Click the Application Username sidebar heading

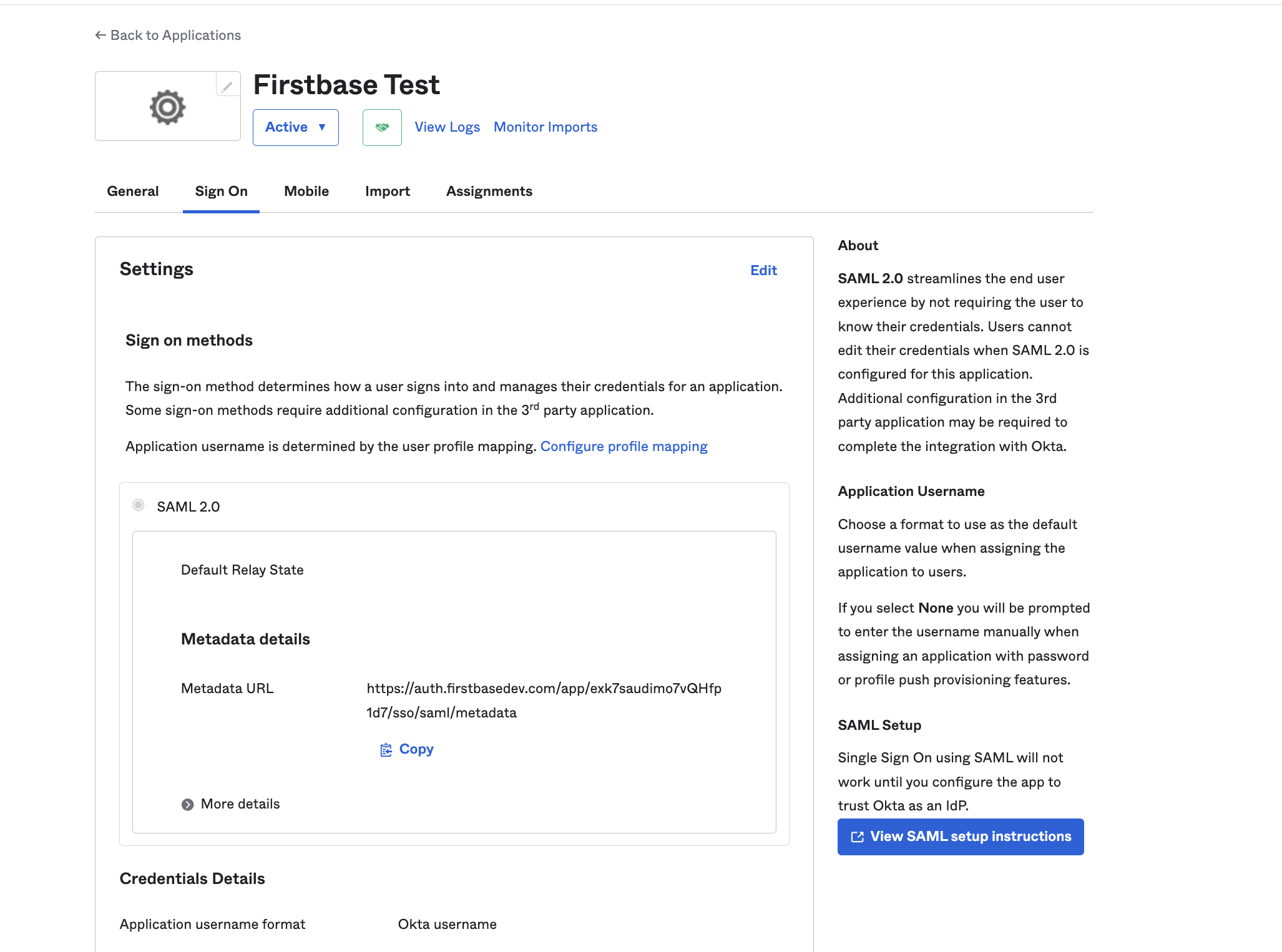(911, 492)
